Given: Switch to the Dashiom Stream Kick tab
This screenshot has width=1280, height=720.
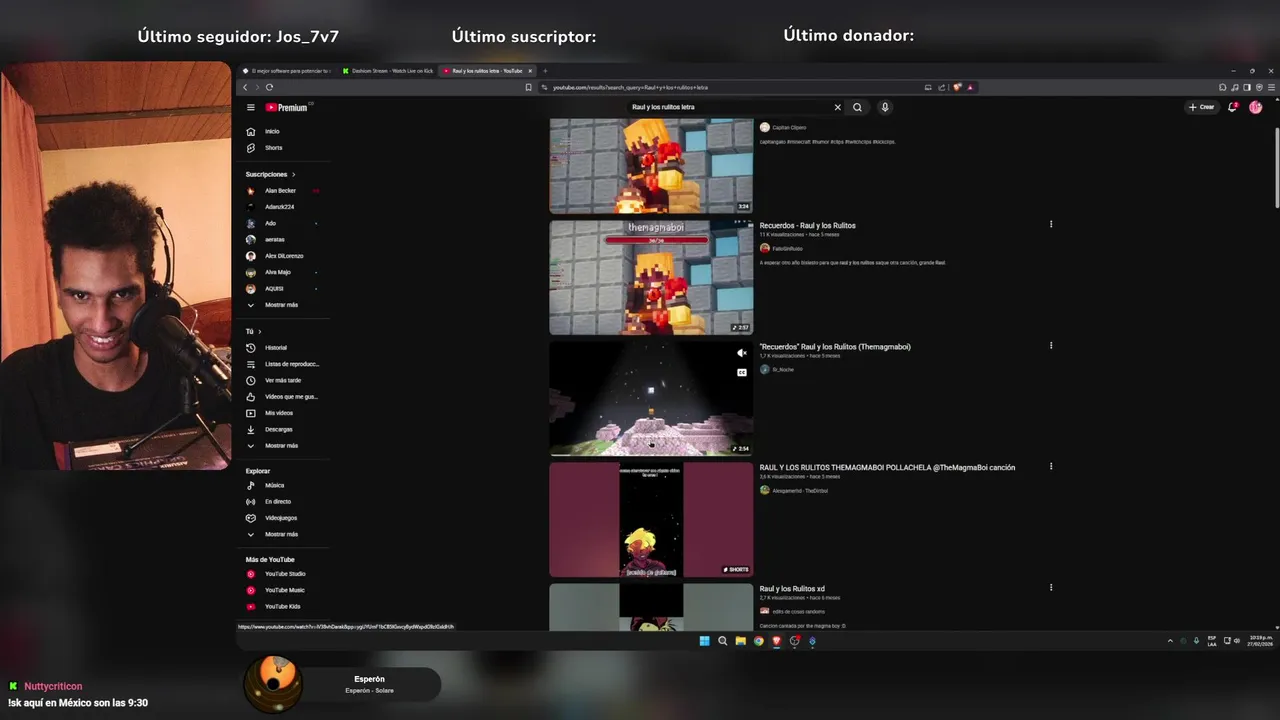Looking at the screenshot, I should coord(387,71).
